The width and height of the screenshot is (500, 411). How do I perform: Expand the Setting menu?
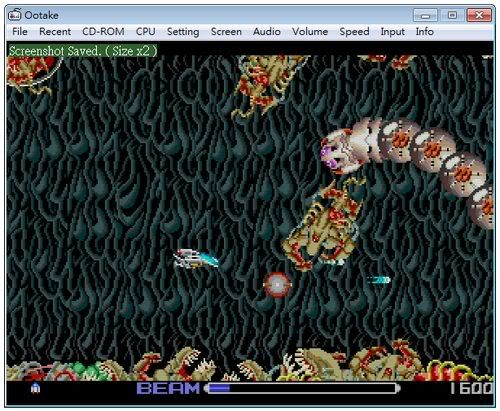[183, 32]
